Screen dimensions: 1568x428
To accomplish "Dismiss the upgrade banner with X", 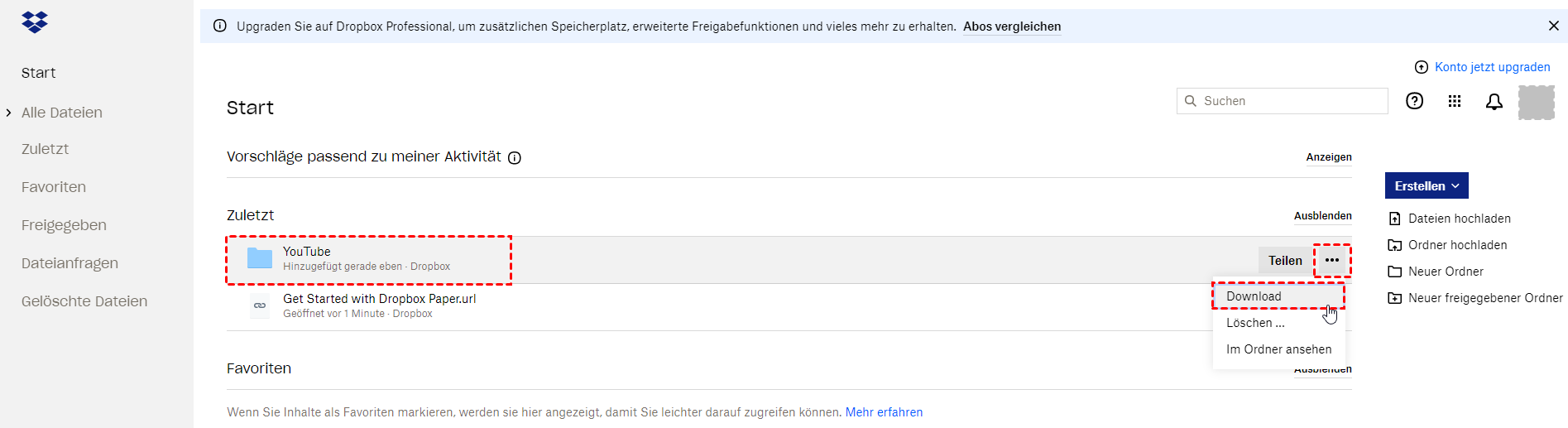I will [1553, 26].
